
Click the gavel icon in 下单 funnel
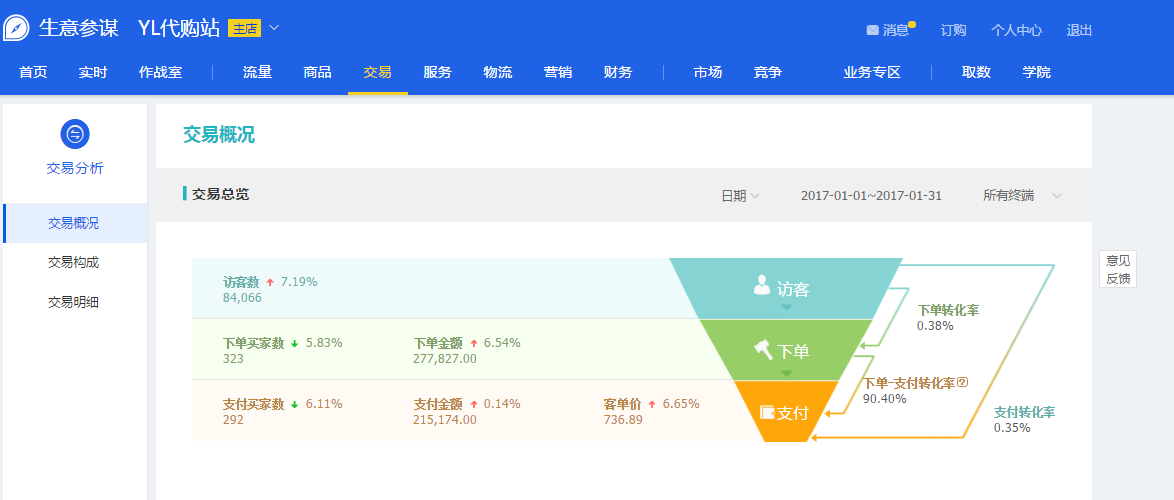point(761,350)
